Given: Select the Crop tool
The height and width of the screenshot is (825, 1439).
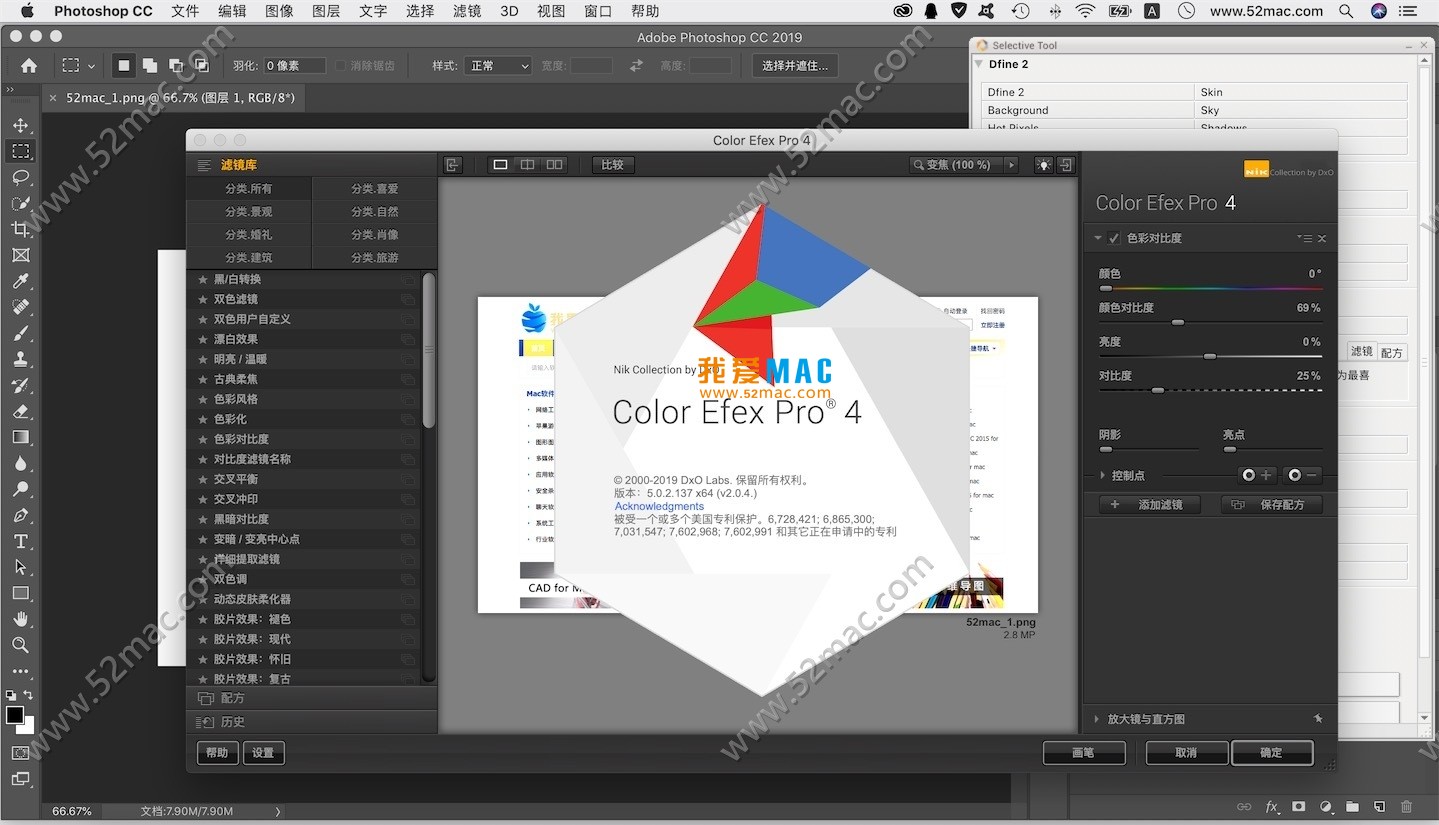Looking at the screenshot, I should click(20, 230).
